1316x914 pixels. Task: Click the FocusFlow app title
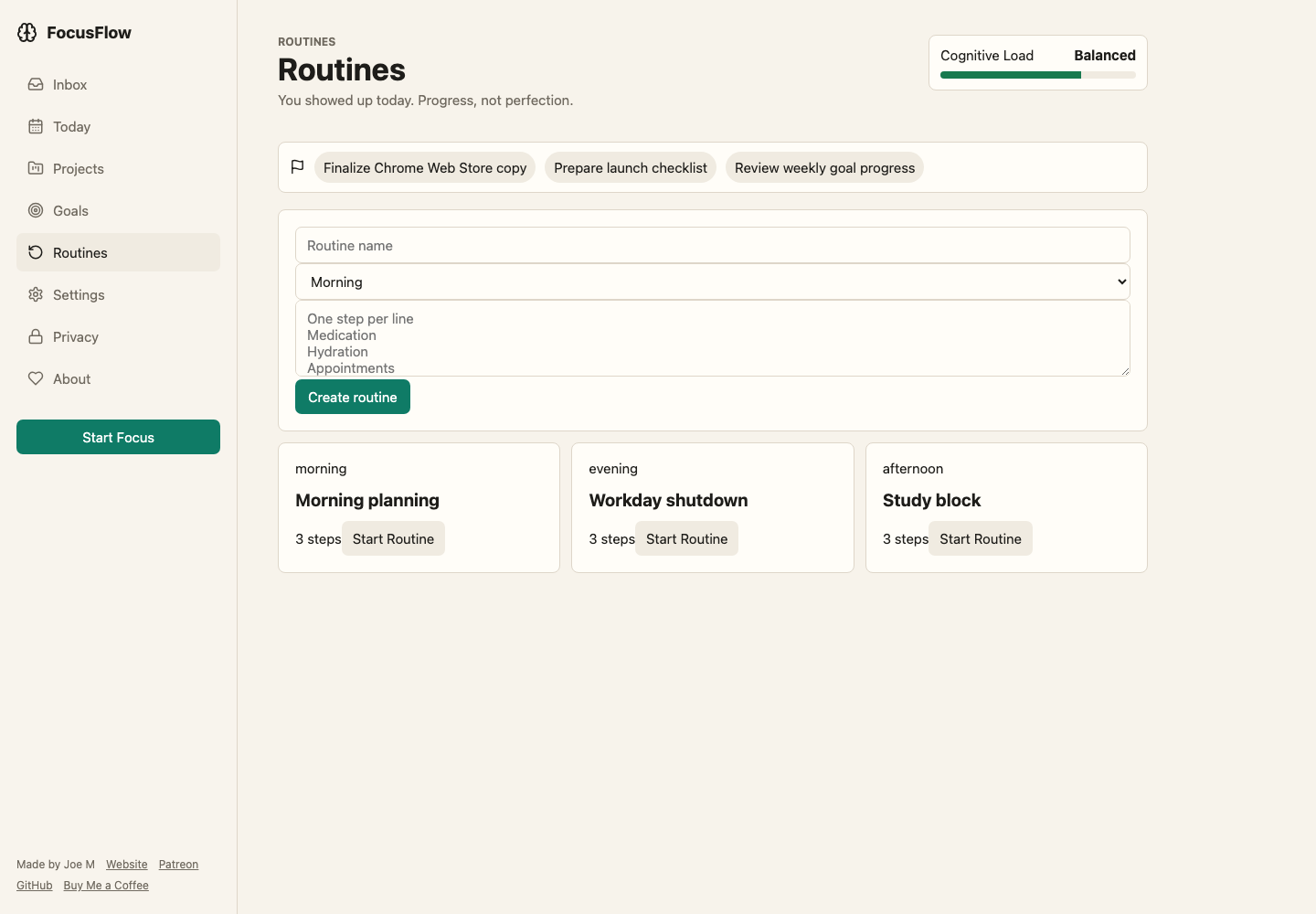click(x=89, y=33)
